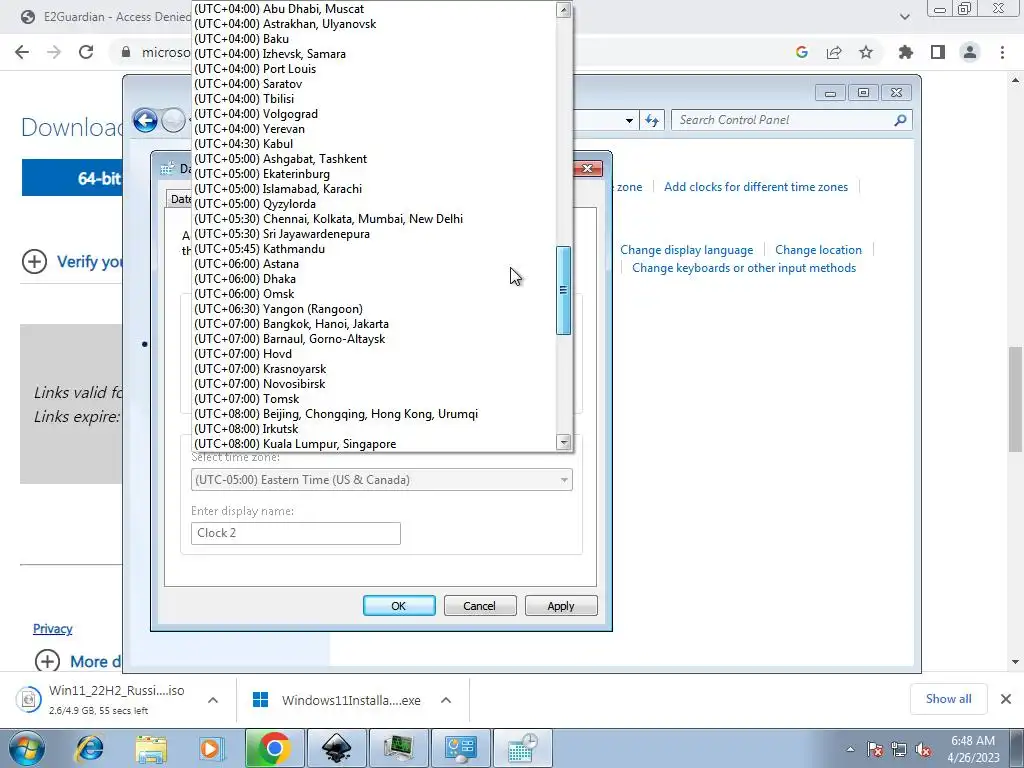Go back in Chrome browser
This screenshot has width=1024, height=768.
click(x=22, y=52)
